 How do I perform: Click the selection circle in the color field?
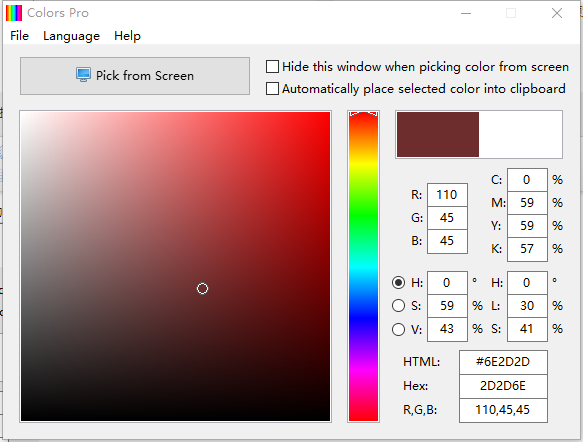202,288
